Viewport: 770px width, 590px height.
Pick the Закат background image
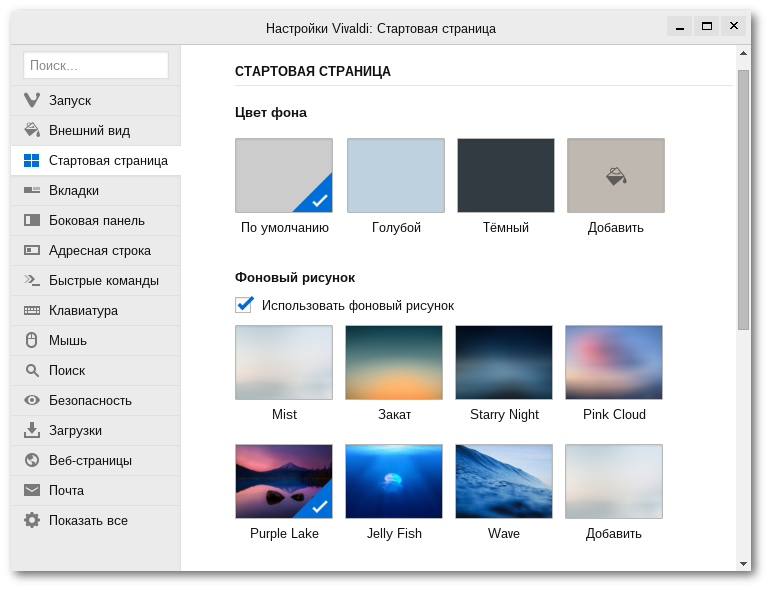394,363
